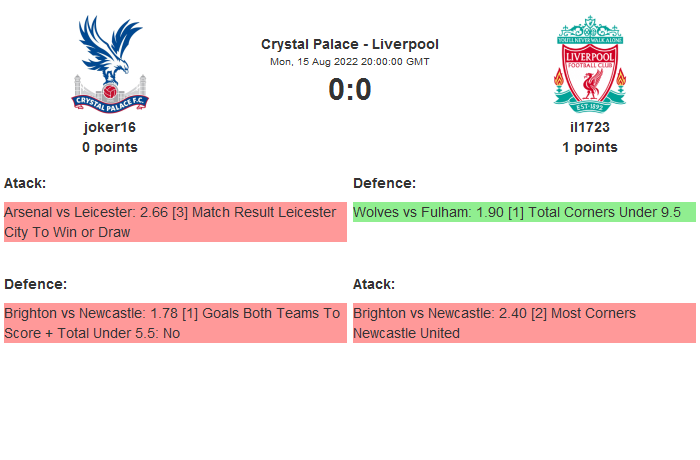Open the joker16 user profile
Viewport: 700px width, 460px height.
pos(110,127)
